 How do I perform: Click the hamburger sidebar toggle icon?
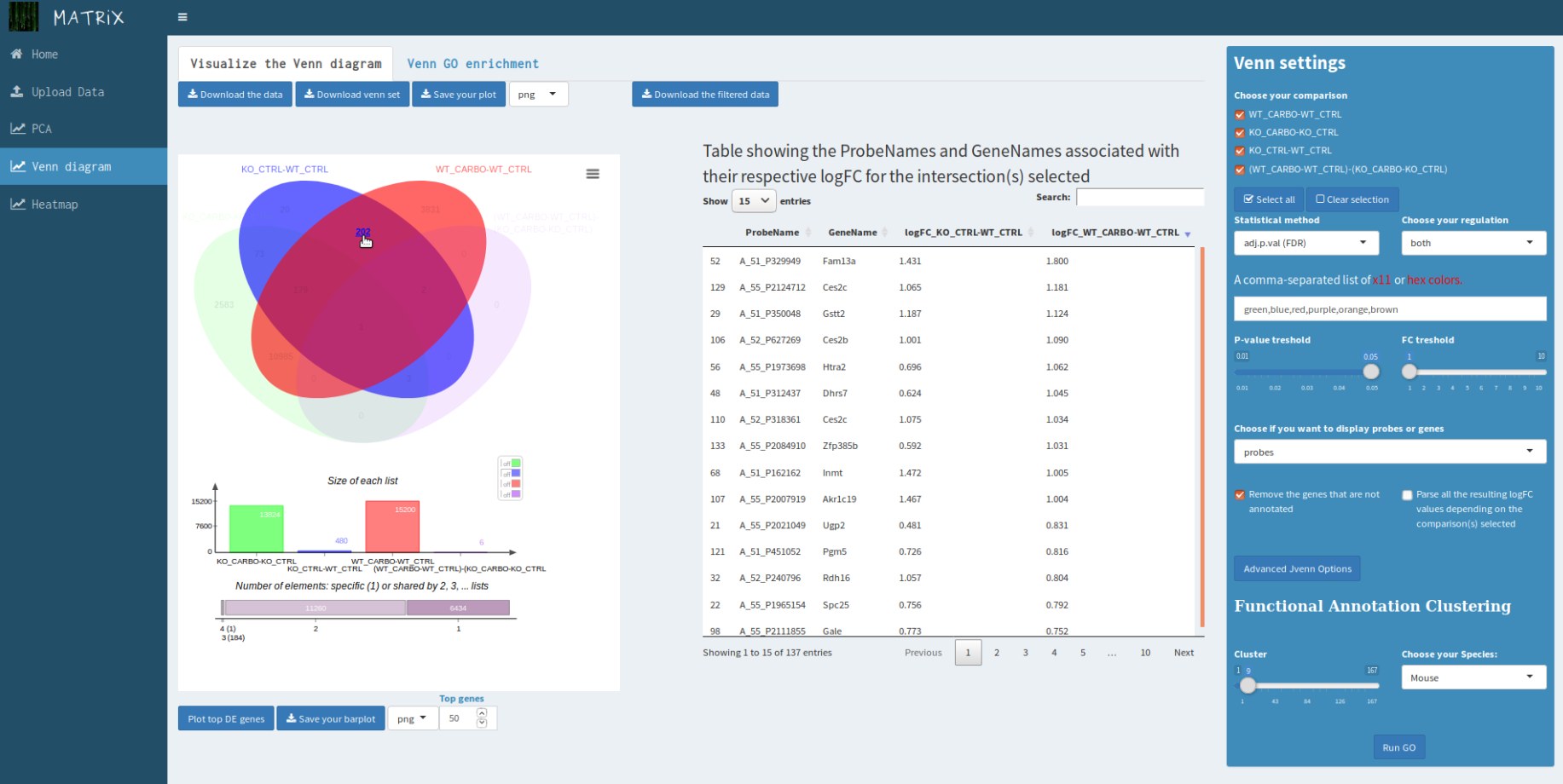point(182,17)
